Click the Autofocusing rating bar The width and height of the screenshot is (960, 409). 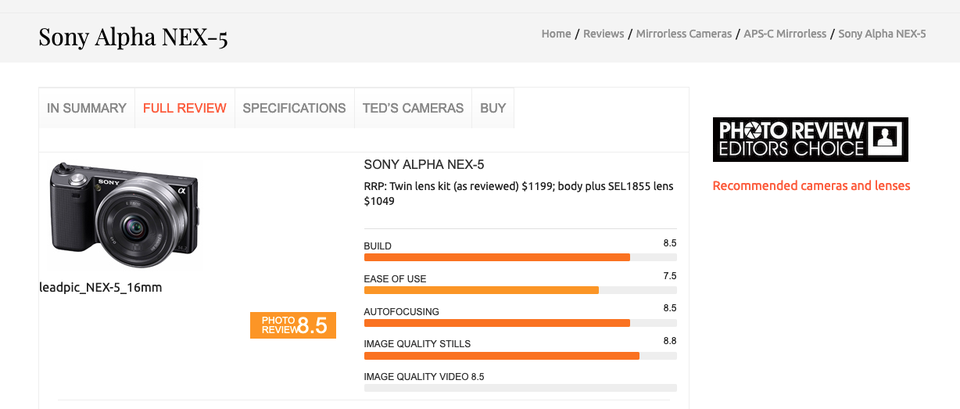pyautogui.click(x=520, y=323)
